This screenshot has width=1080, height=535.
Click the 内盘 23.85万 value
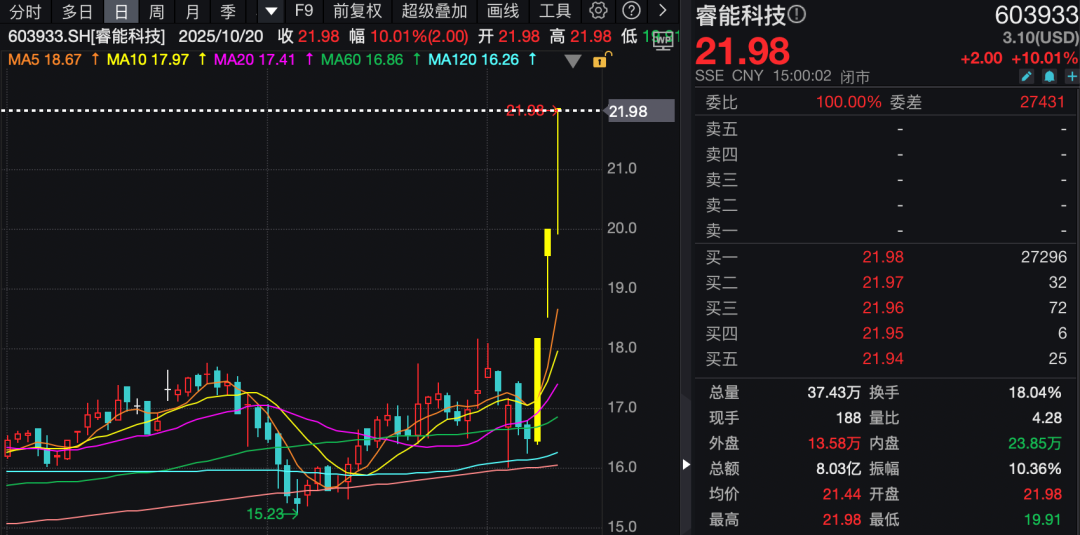(1034, 443)
